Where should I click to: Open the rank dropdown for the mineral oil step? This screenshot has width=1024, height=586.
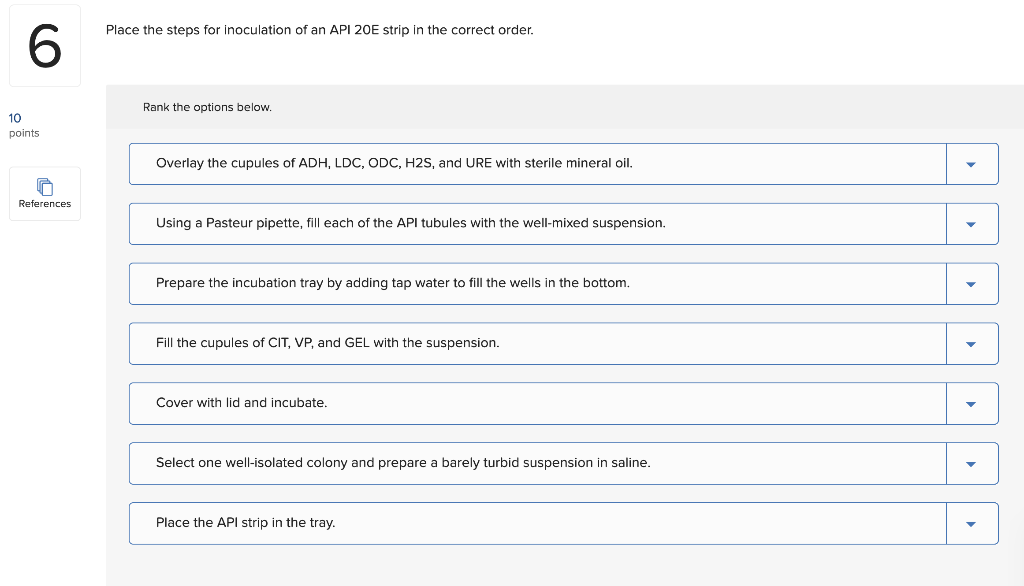(971, 163)
